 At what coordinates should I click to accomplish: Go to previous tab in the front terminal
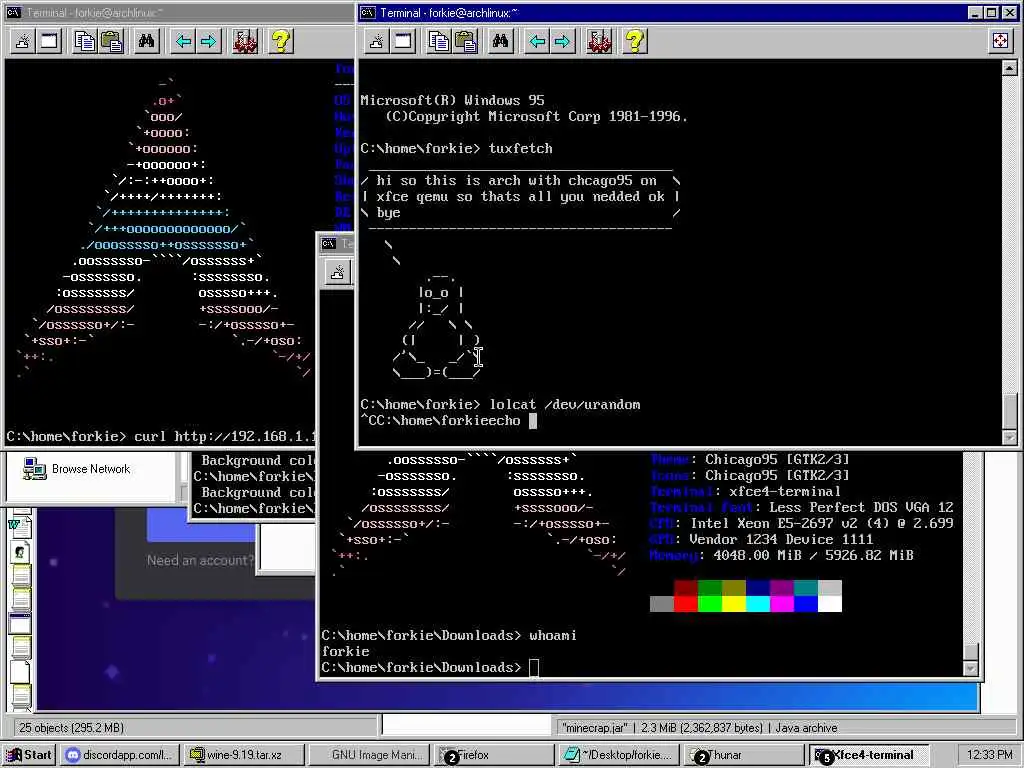point(537,42)
